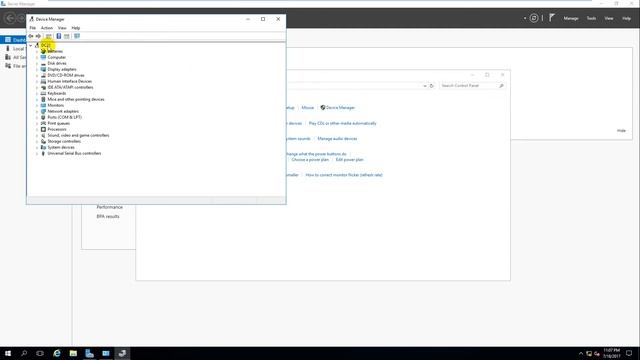Click the Control Panel address bar refresh button
The height and width of the screenshot is (360, 640).
[432, 86]
